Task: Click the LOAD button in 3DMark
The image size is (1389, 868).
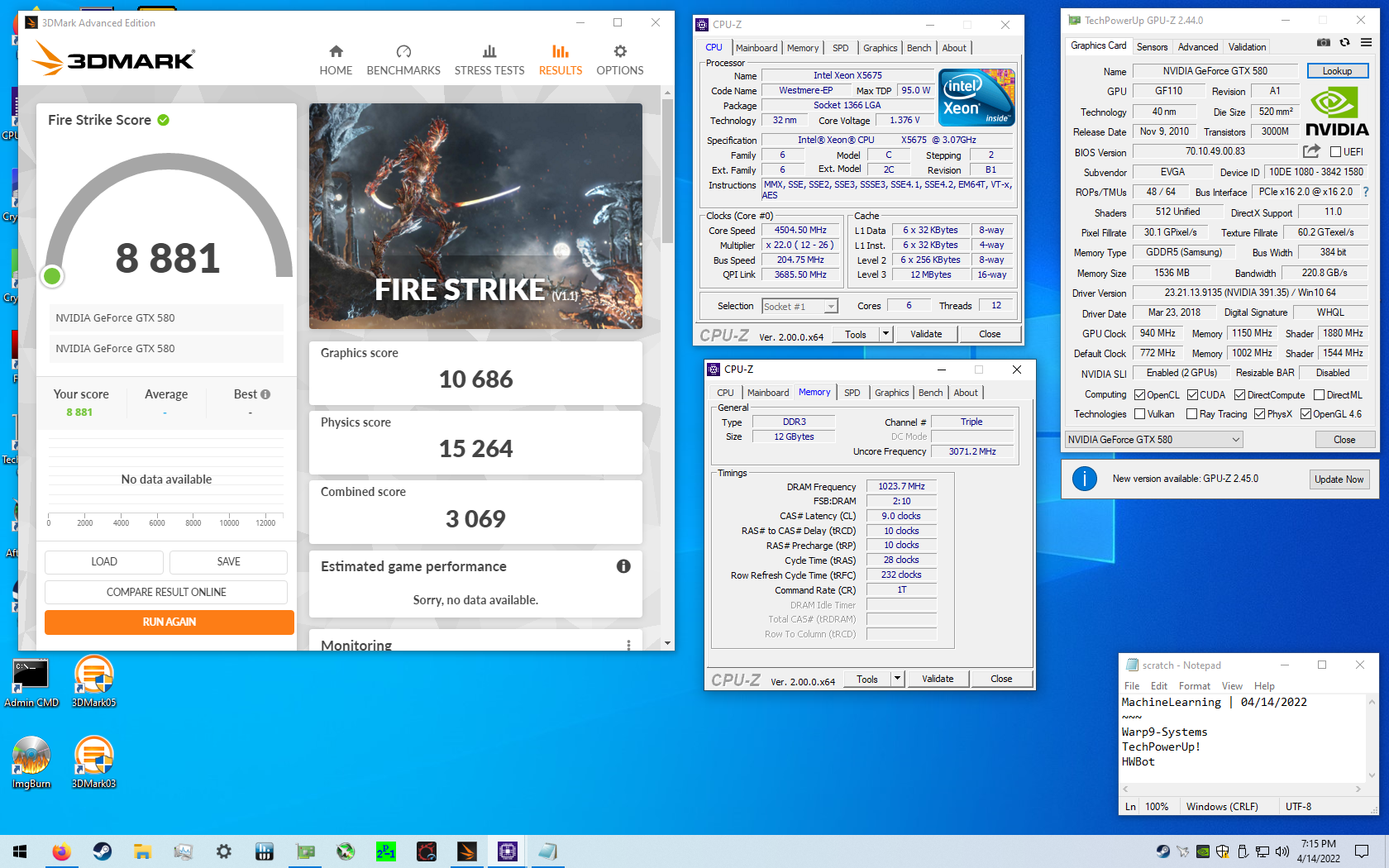Action: pyautogui.click(x=104, y=561)
